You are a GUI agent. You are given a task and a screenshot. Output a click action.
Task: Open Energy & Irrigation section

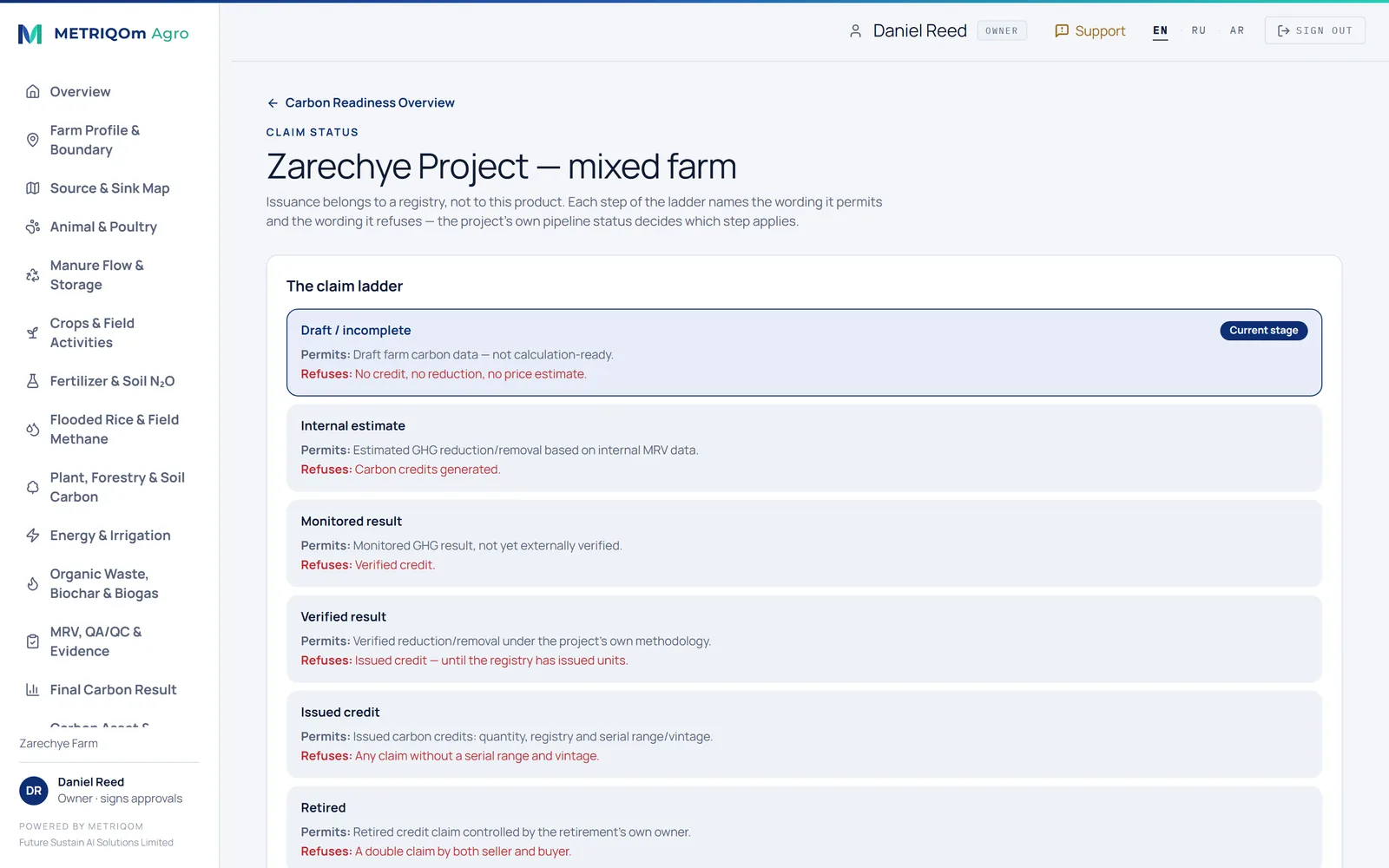click(109, 536)
